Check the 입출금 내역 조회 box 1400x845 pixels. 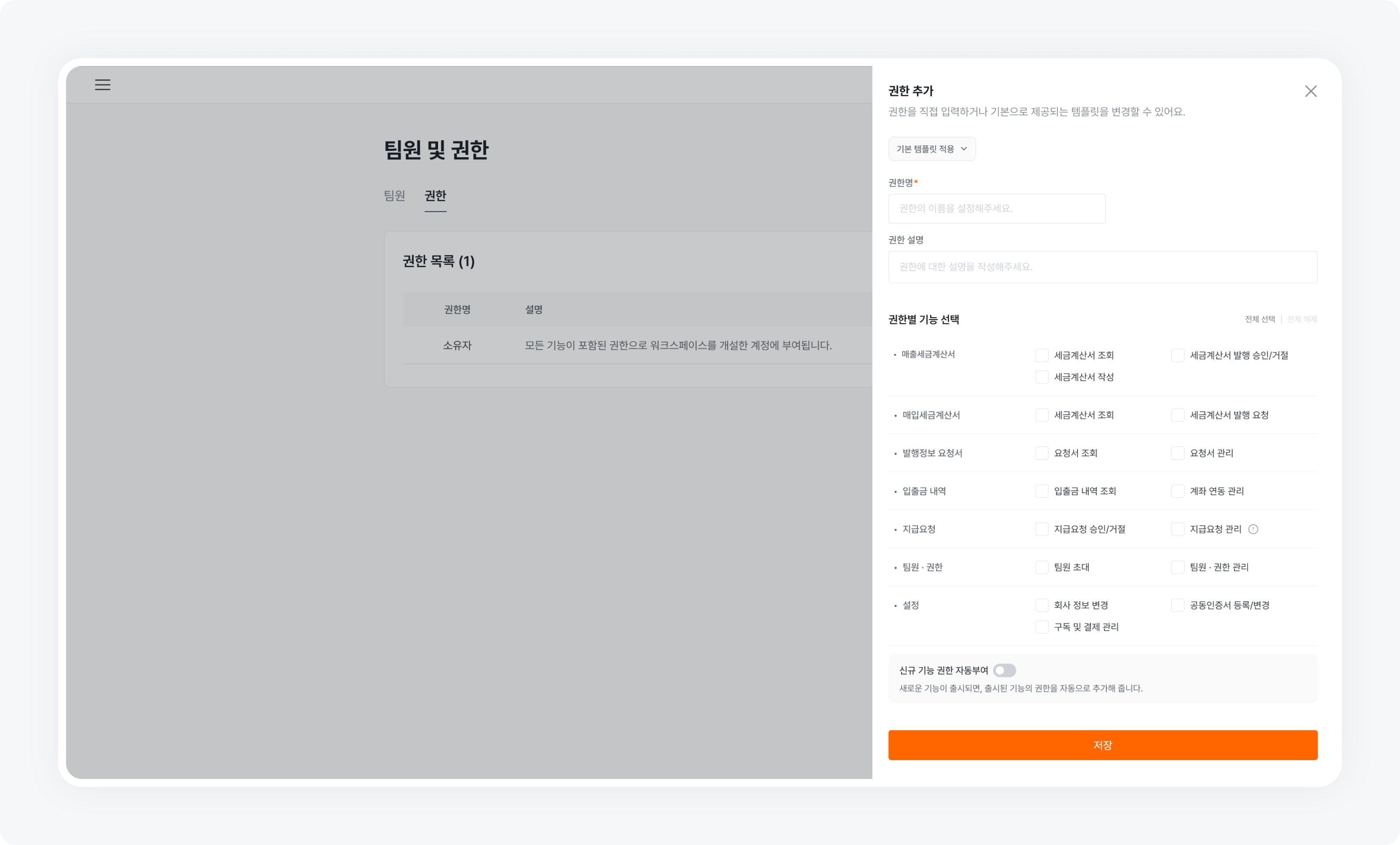pos(1042,491)
